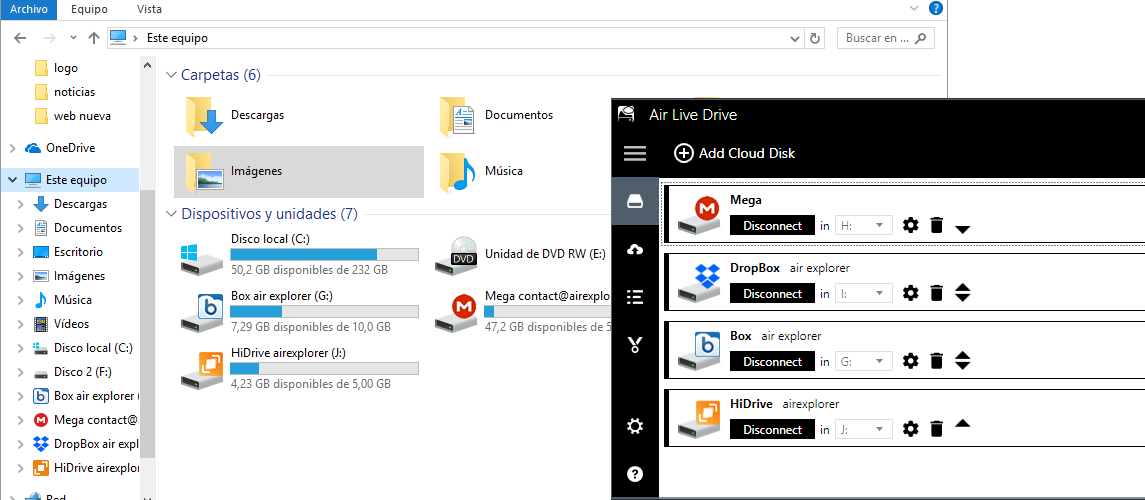
Task: Open the help question mark icon
Action: coord(635,474)
